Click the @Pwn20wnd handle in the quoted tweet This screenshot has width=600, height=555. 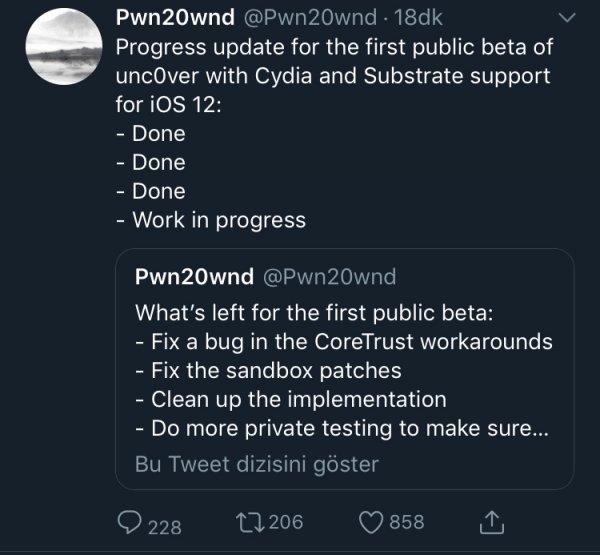pos(327,277)
